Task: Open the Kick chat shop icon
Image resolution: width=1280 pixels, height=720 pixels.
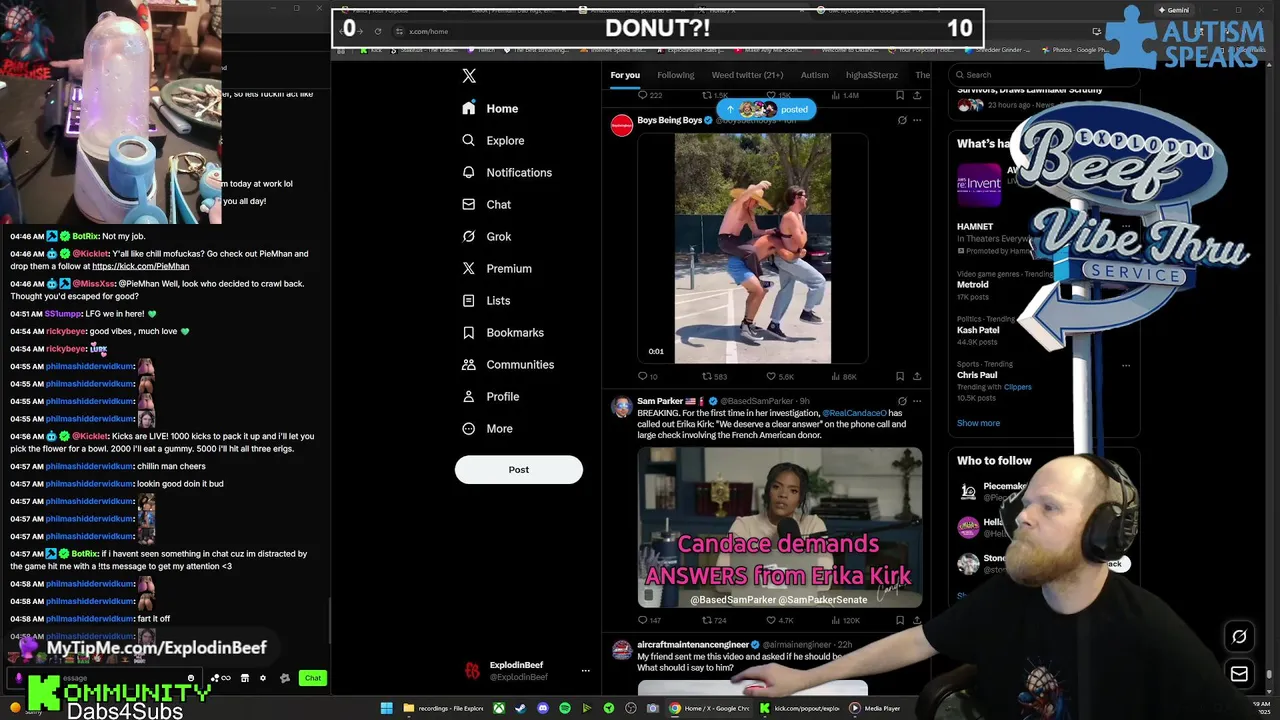Action: 245,678
